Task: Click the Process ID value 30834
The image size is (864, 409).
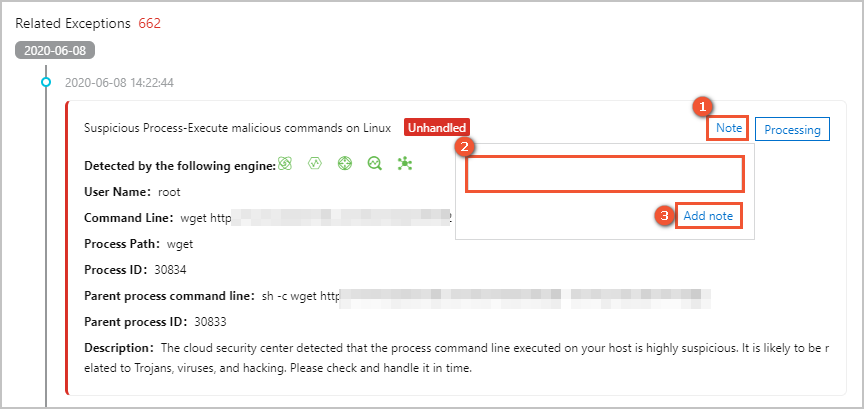Action: pyautogui.click(x=171, y=270)
